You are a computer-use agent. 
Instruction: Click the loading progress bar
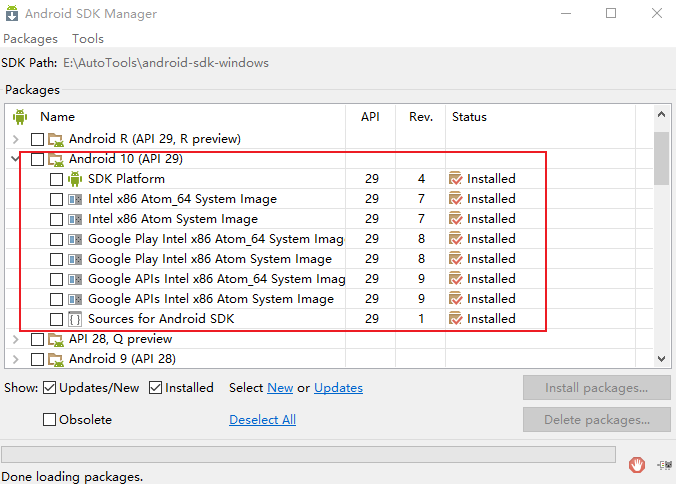308,455
